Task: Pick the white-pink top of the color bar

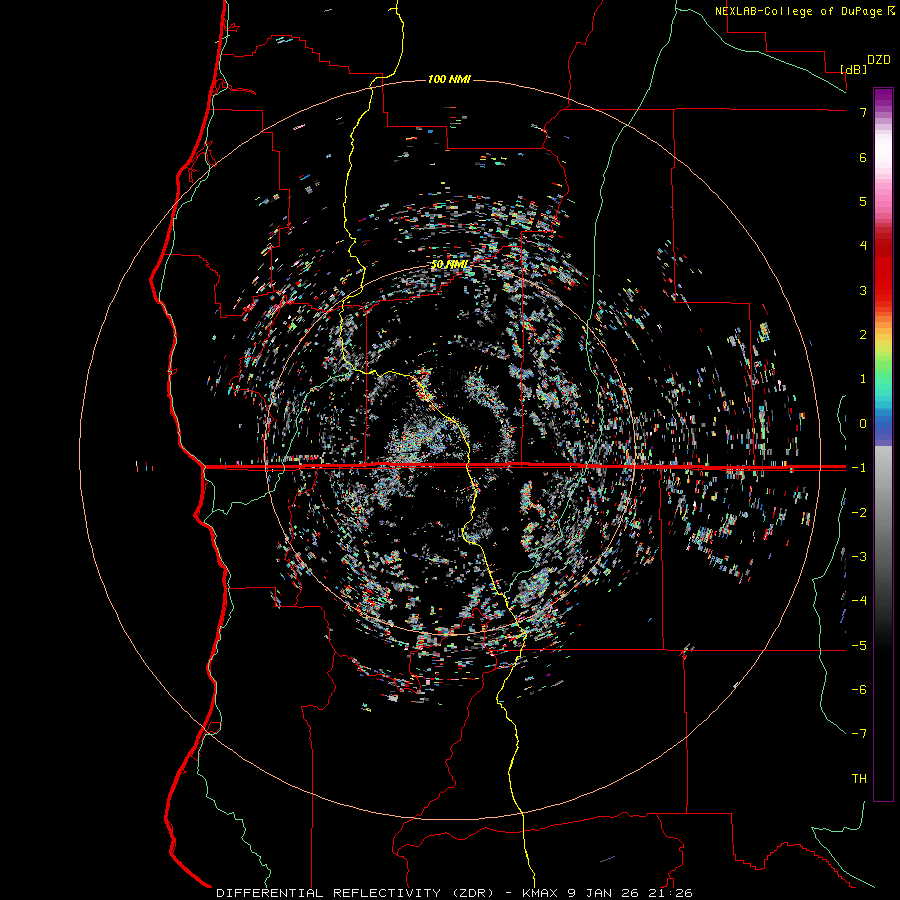Action: tap(883, 155)
